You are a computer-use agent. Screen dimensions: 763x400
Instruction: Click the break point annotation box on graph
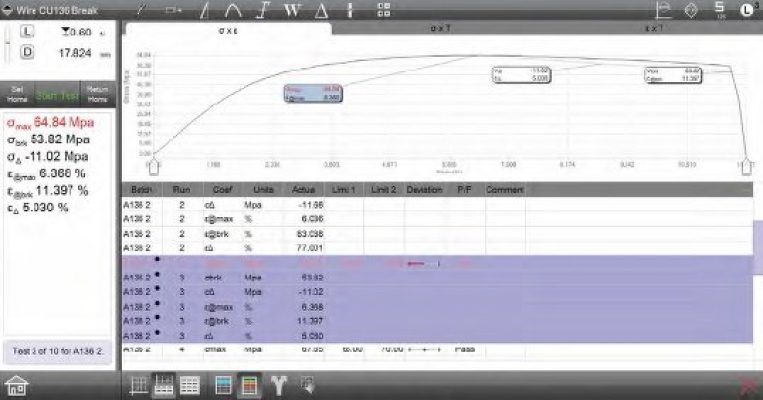(x=673, y=74)
